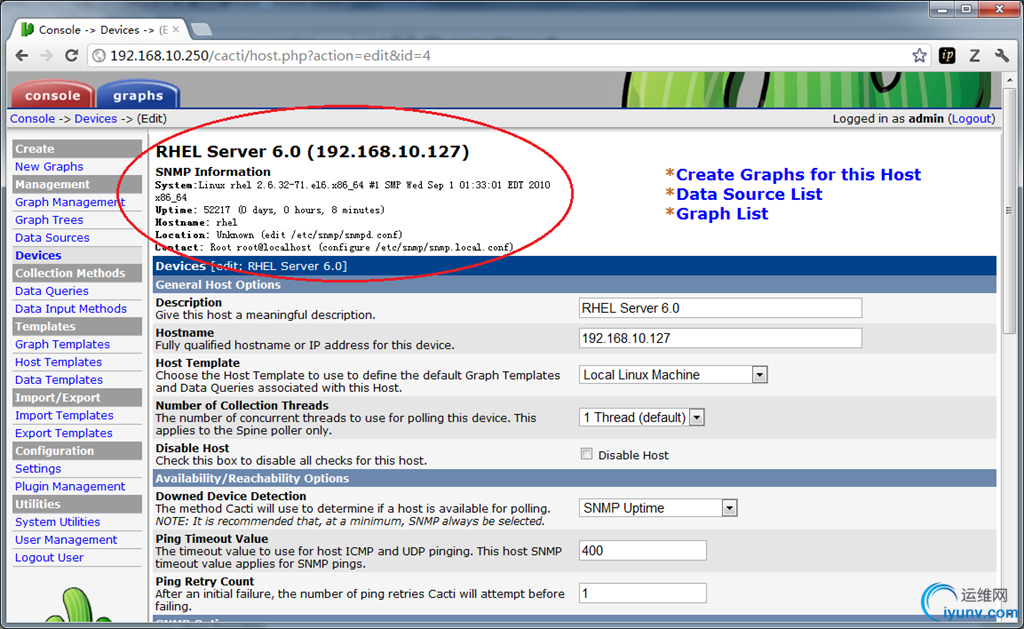The width and height of the screenshot is (1024, 629).
Task: Click Logout User in the sidebar
Action: [49, 557]
